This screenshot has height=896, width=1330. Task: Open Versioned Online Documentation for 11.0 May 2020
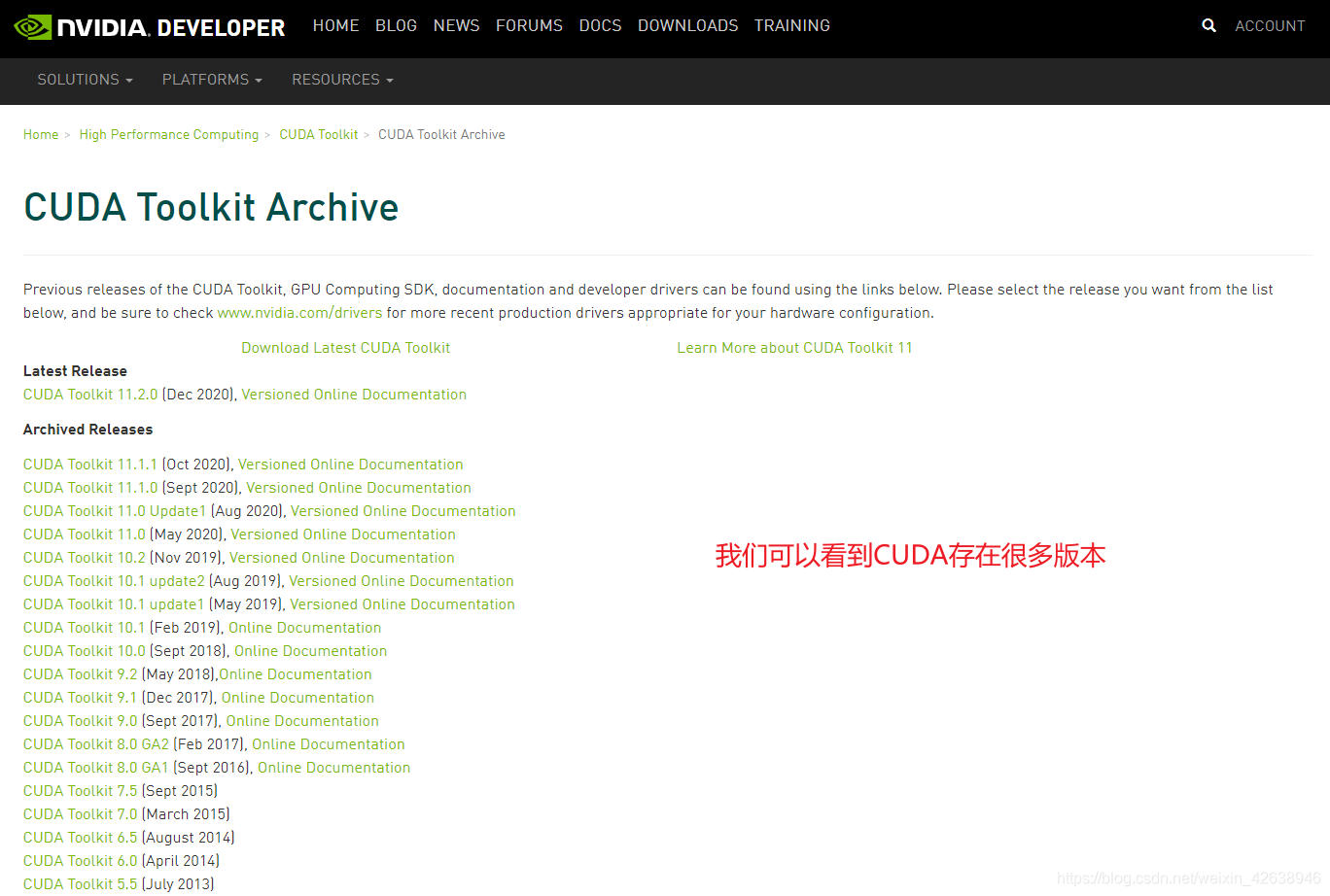343,534
